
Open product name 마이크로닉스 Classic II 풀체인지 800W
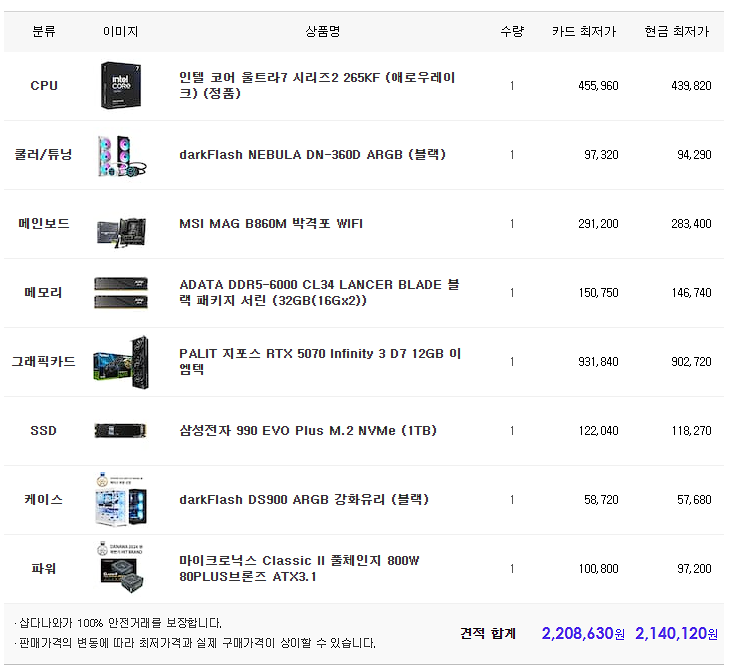(299, 568)
